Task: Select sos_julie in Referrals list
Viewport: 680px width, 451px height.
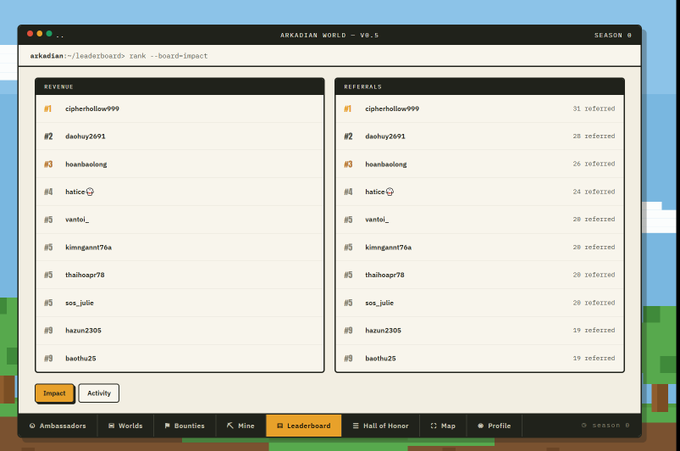Action: point(480,303)
